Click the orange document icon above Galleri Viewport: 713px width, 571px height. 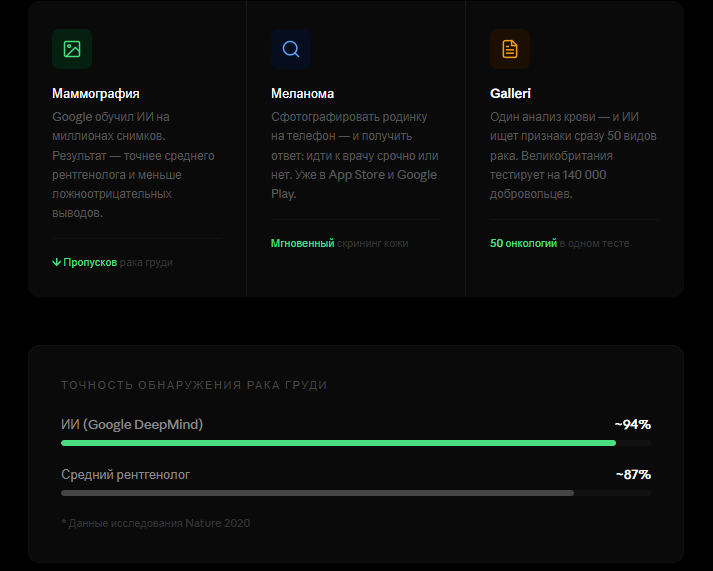510,49
